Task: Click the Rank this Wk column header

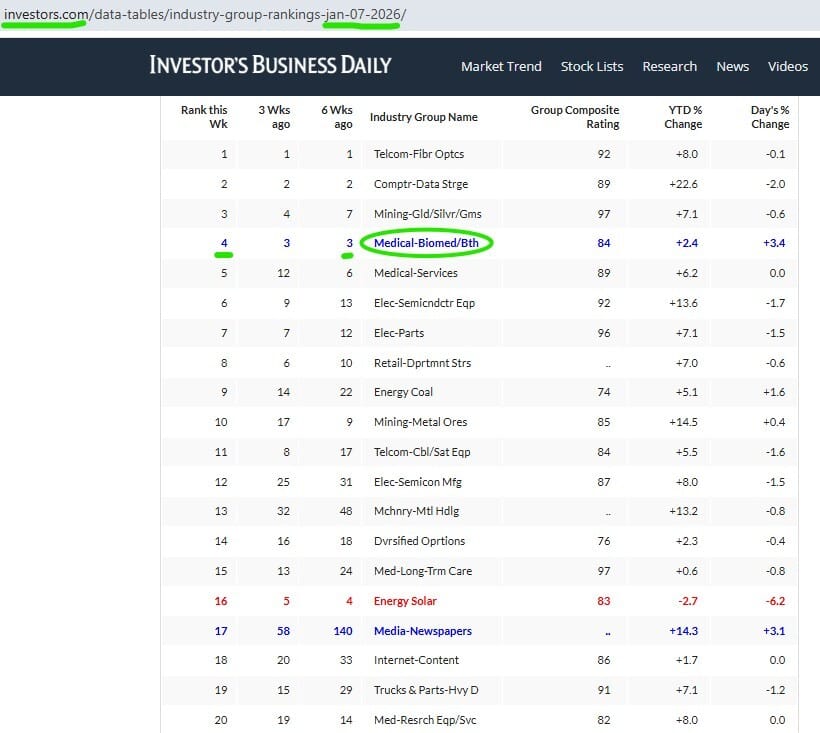Action: (204, 117)
